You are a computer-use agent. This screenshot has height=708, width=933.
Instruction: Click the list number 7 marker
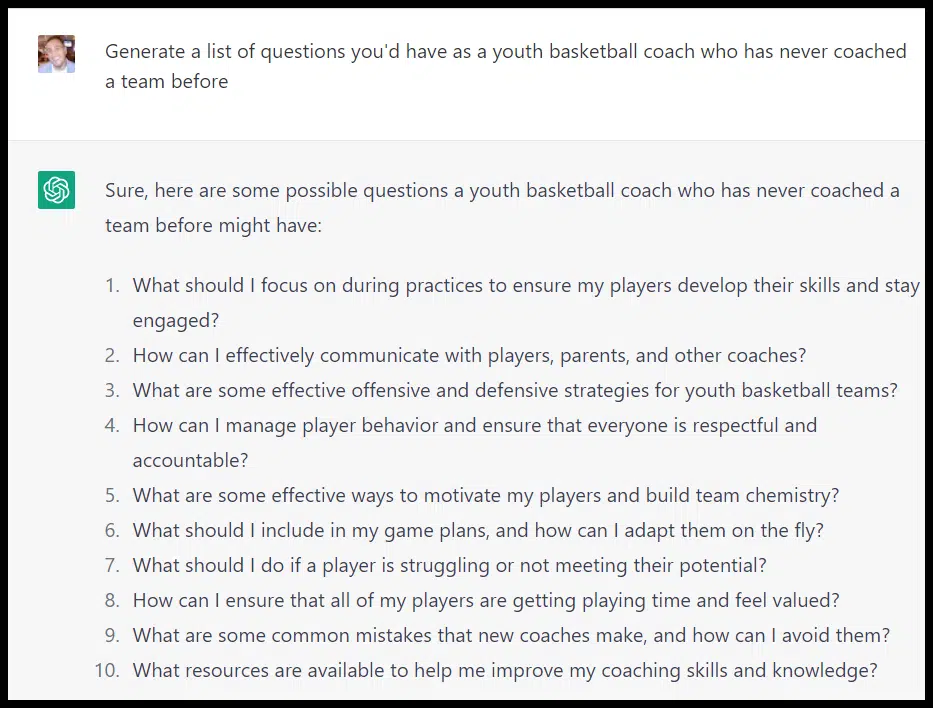112,565
